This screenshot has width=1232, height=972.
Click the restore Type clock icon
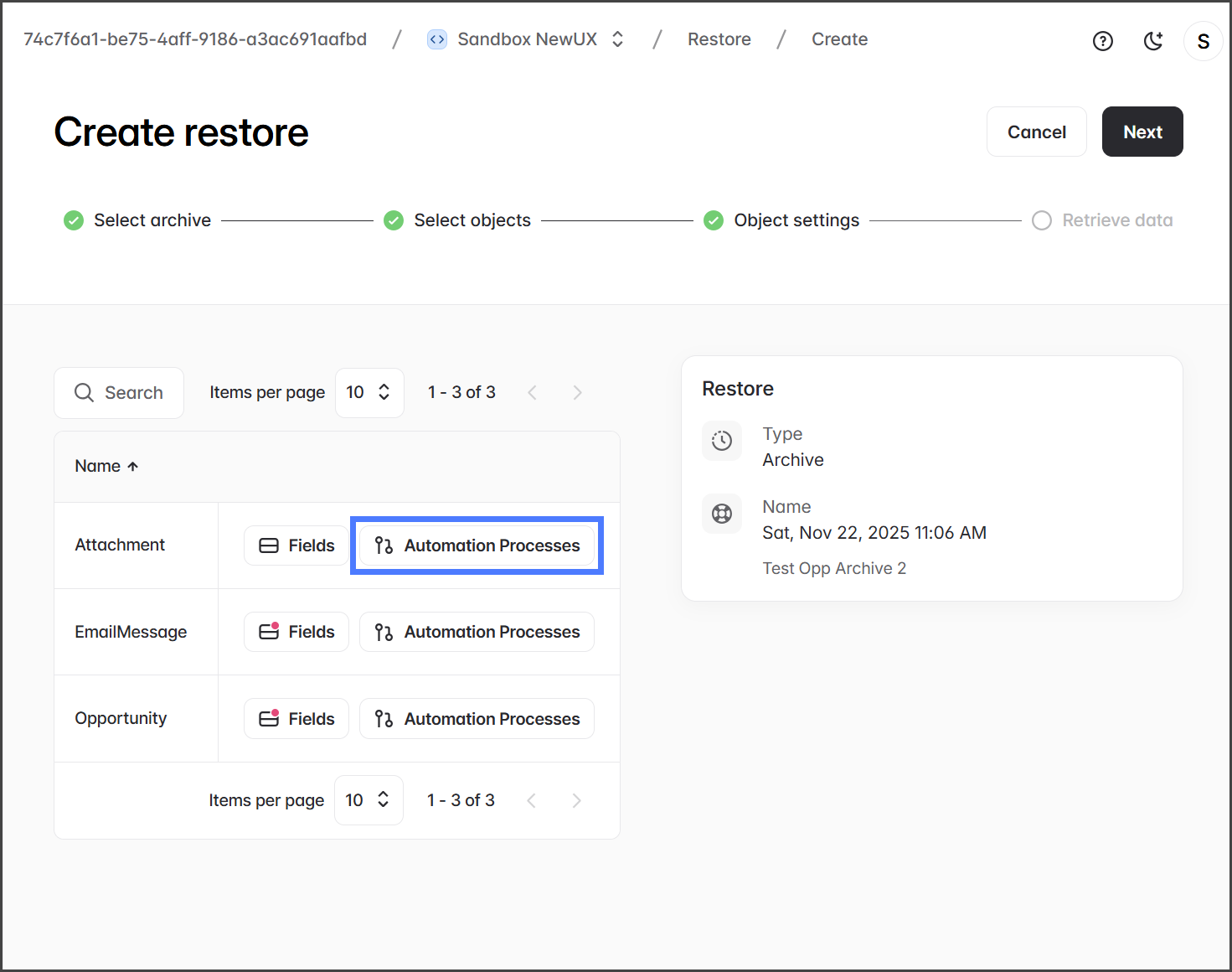pos(721,441)
